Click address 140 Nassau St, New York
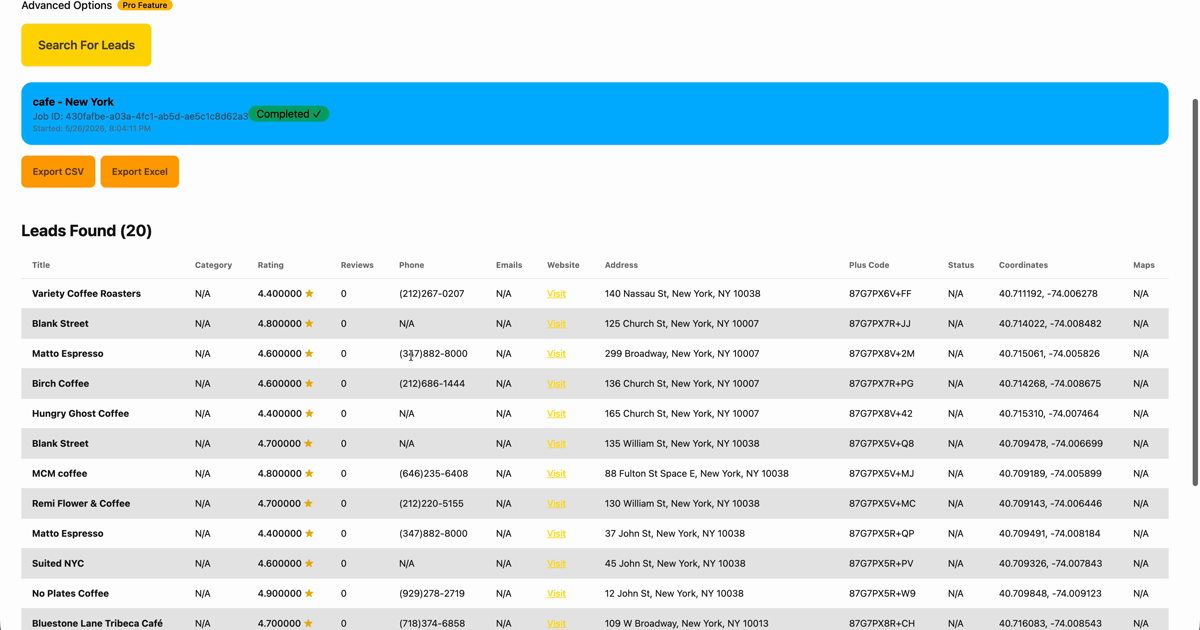The height and width of the screenshot is (630, 1200). (x=682, y=294)
